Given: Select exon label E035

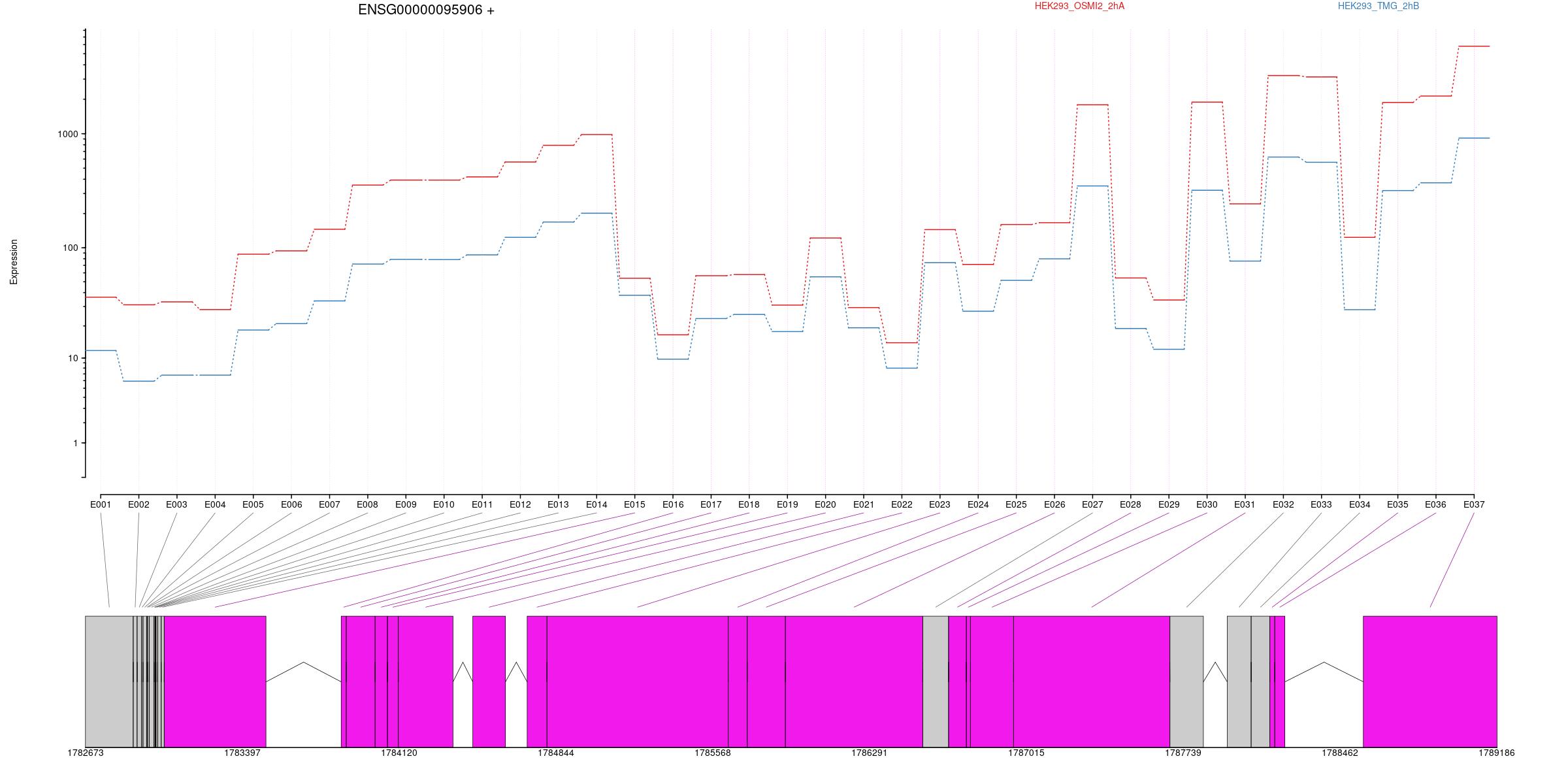Looking at the screenshot, I should [1397, 504].
